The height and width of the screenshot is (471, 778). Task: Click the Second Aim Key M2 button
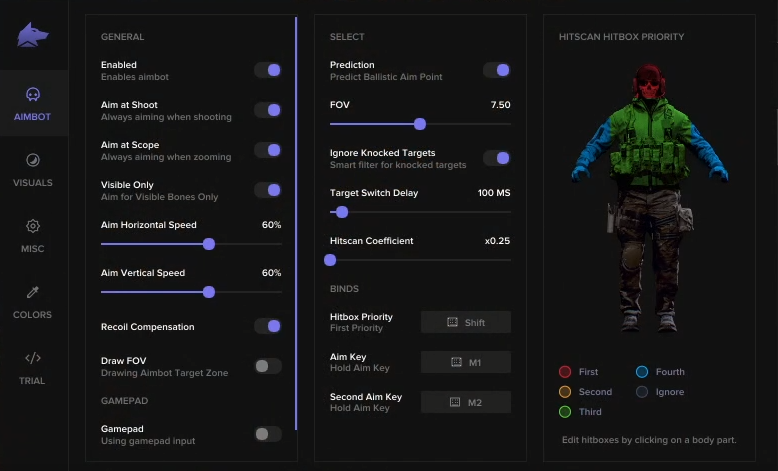click(x=465, y=402)
